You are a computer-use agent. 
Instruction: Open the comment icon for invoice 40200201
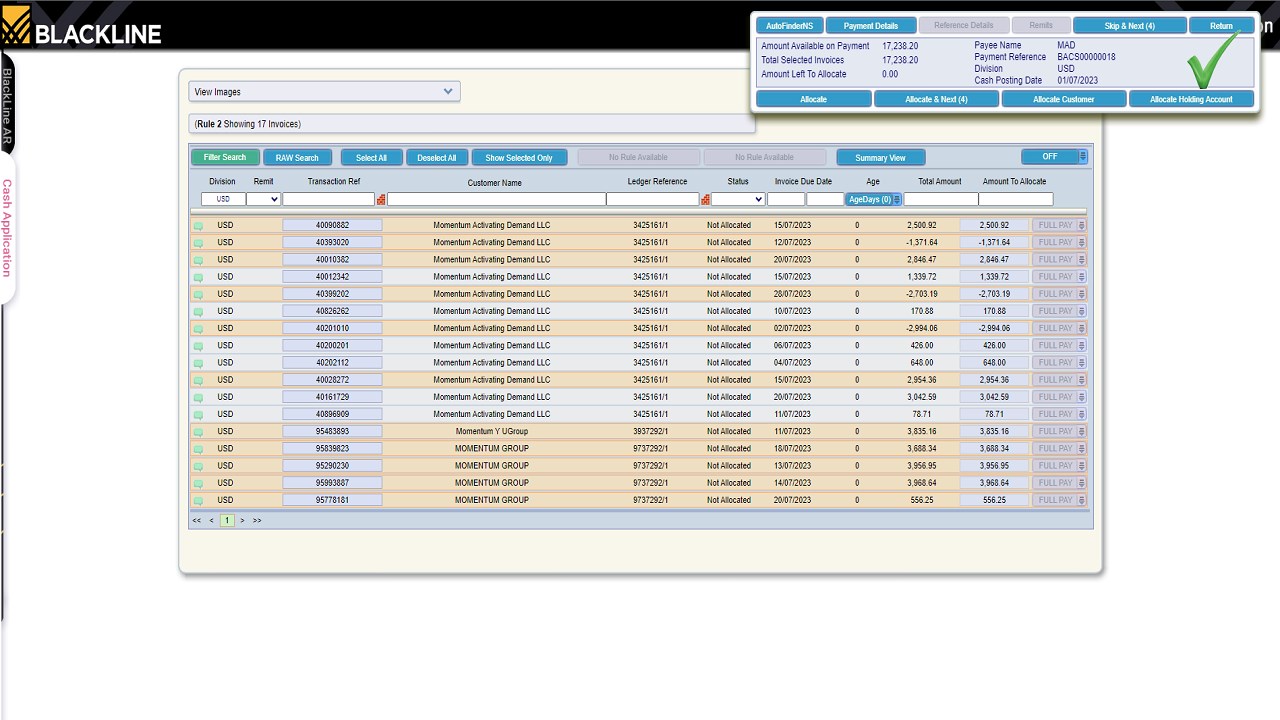point(198,346)
